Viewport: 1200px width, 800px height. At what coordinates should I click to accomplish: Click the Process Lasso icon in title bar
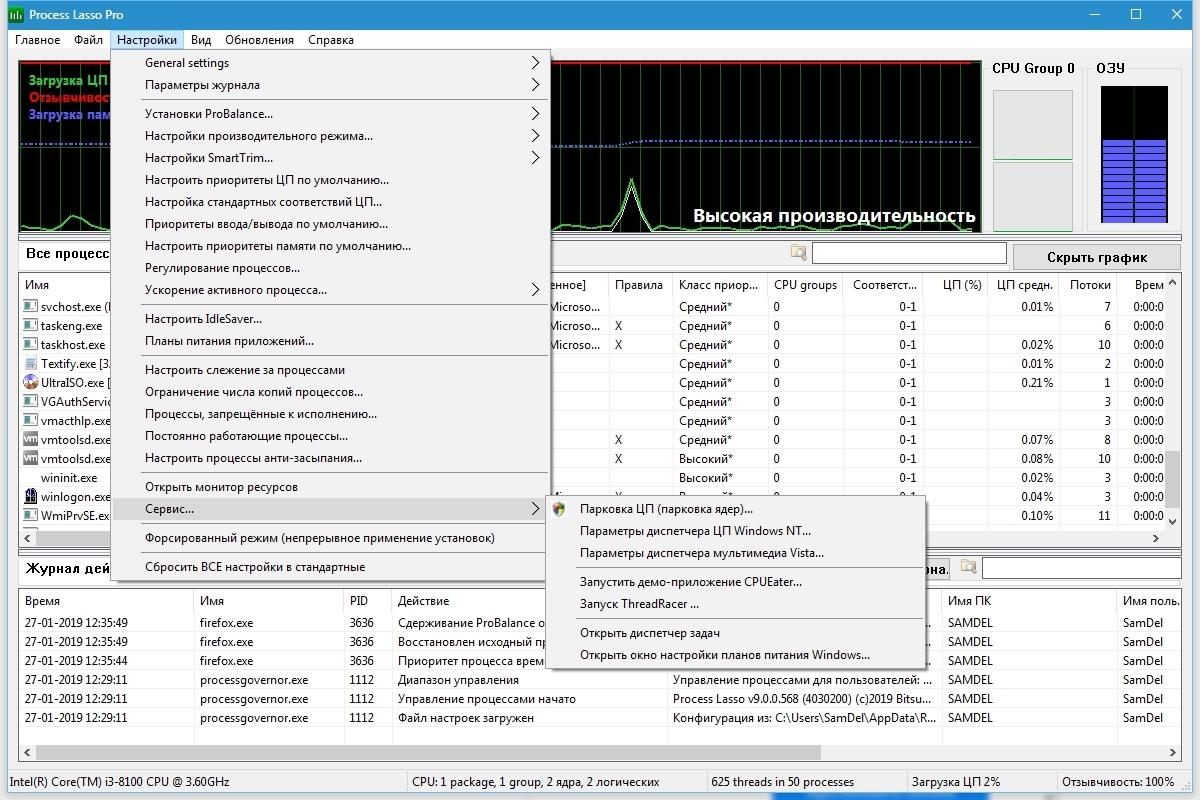coord(16,14)
